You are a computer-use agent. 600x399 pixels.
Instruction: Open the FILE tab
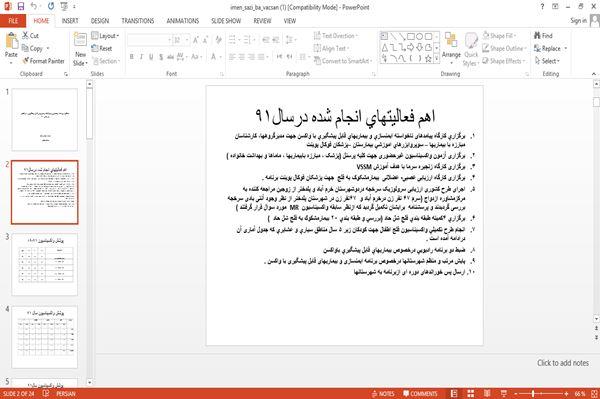tap(13, 21)
